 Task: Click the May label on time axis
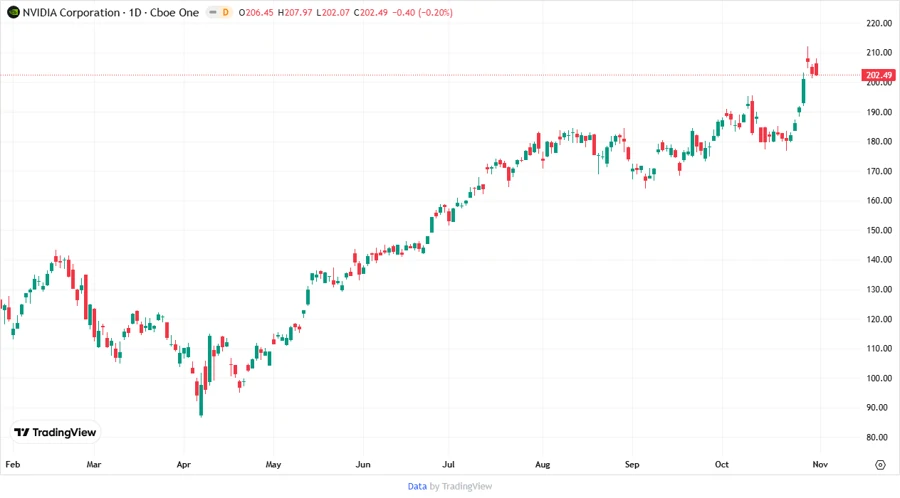click(273, 464)
